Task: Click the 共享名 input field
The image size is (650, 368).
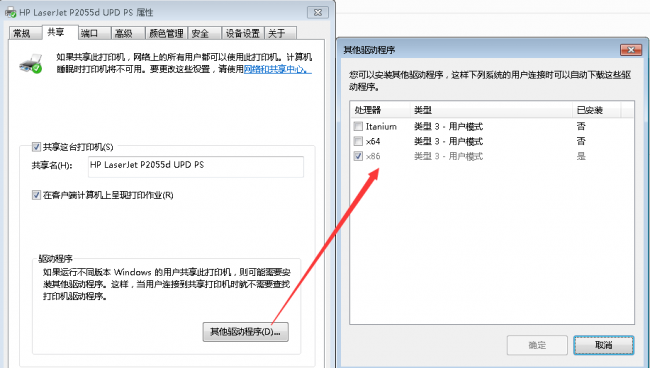Action: pos(196,166)
